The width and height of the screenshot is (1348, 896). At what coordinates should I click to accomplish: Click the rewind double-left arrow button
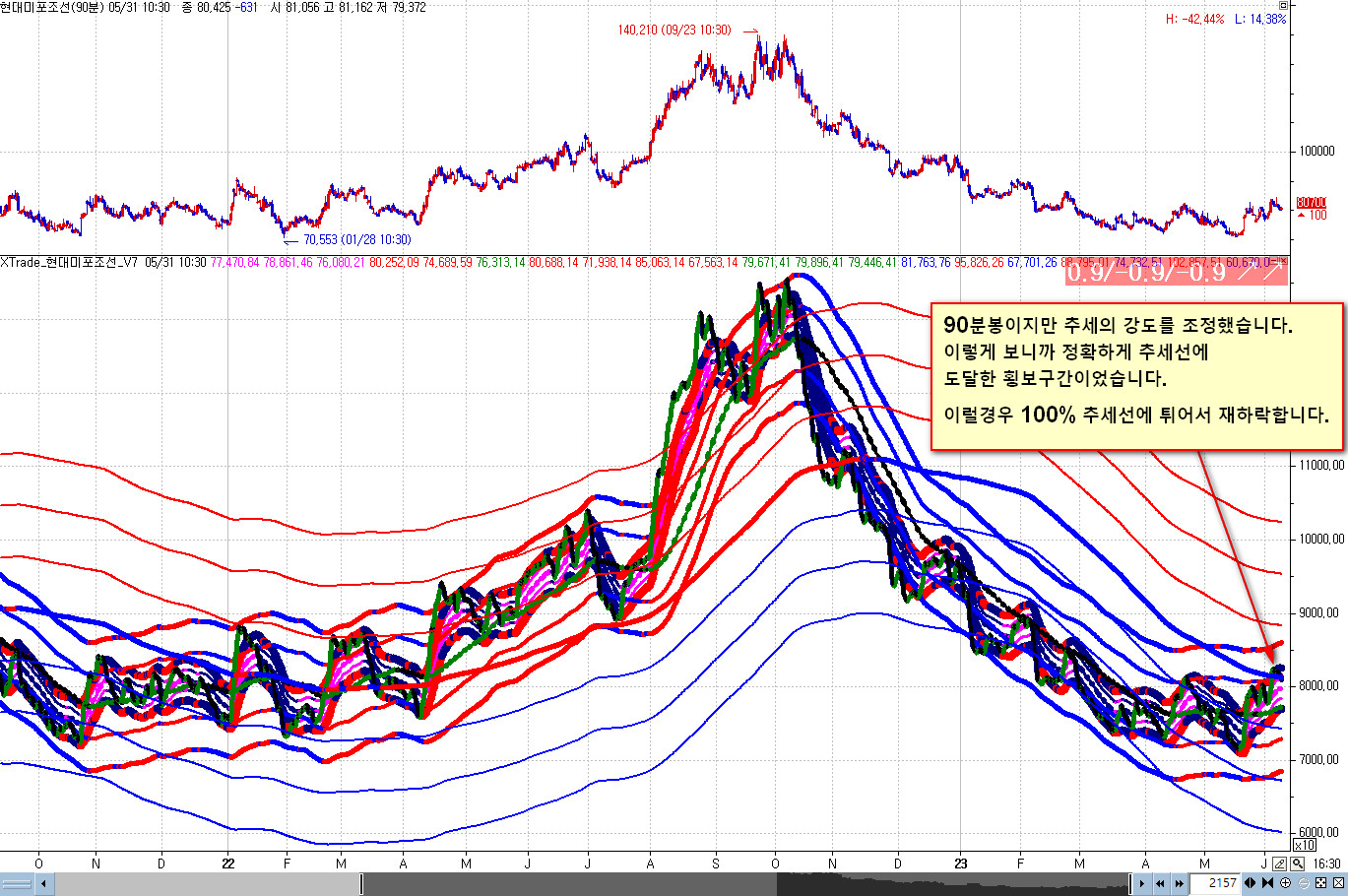point(1160,883)
